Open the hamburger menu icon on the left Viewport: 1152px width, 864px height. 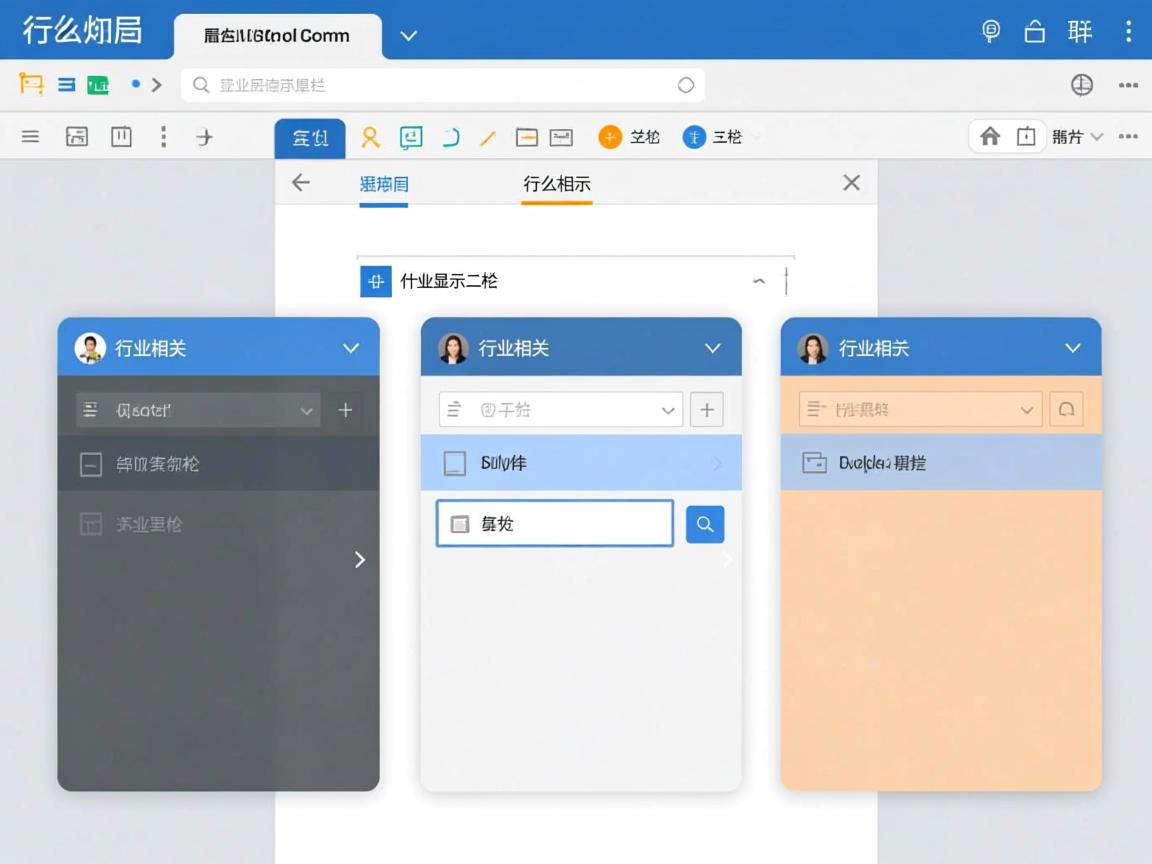30,137
